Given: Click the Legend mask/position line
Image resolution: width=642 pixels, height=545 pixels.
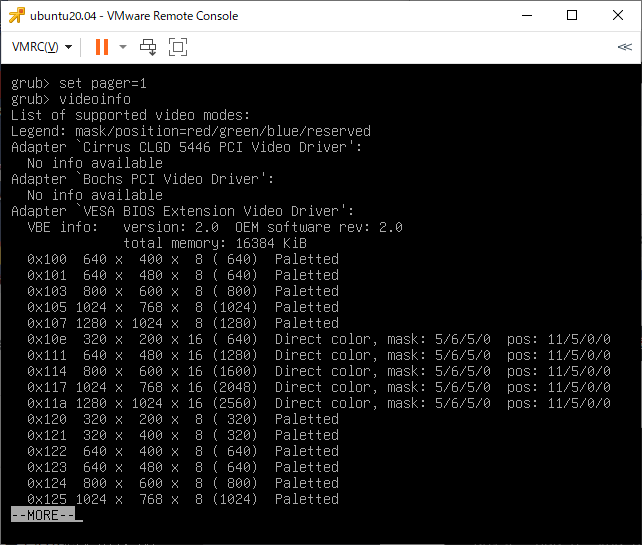Looking at the screenshot, I should pos(191,131).
